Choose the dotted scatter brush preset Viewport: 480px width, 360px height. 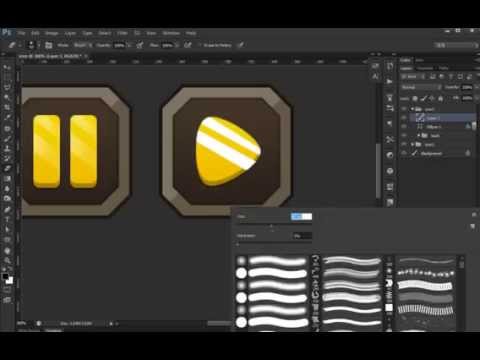click(x=426, y=274)
